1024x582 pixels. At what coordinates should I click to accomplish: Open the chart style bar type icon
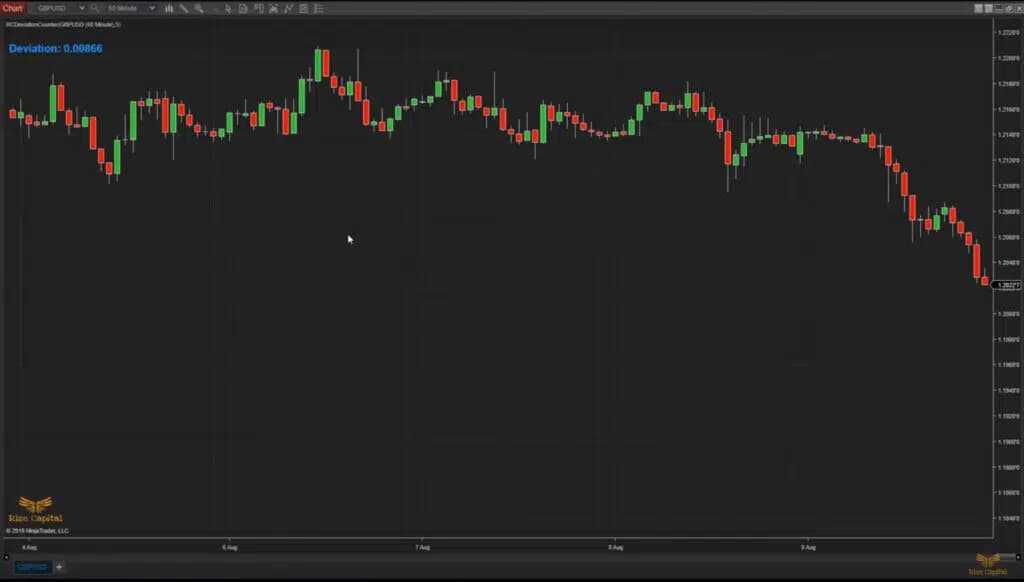pos(169,8)
